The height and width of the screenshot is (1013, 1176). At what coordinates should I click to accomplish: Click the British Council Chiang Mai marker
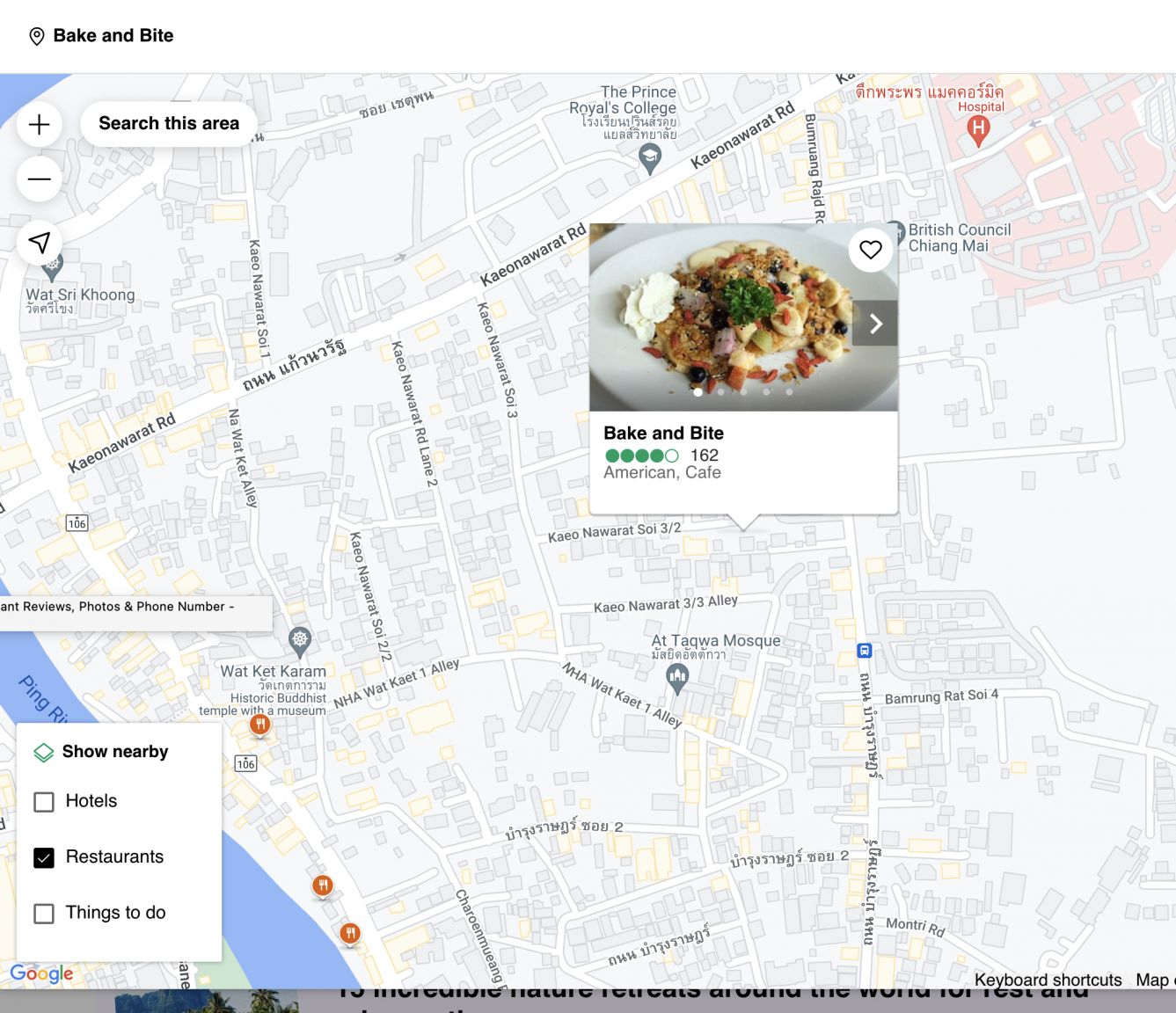[896, 232]
